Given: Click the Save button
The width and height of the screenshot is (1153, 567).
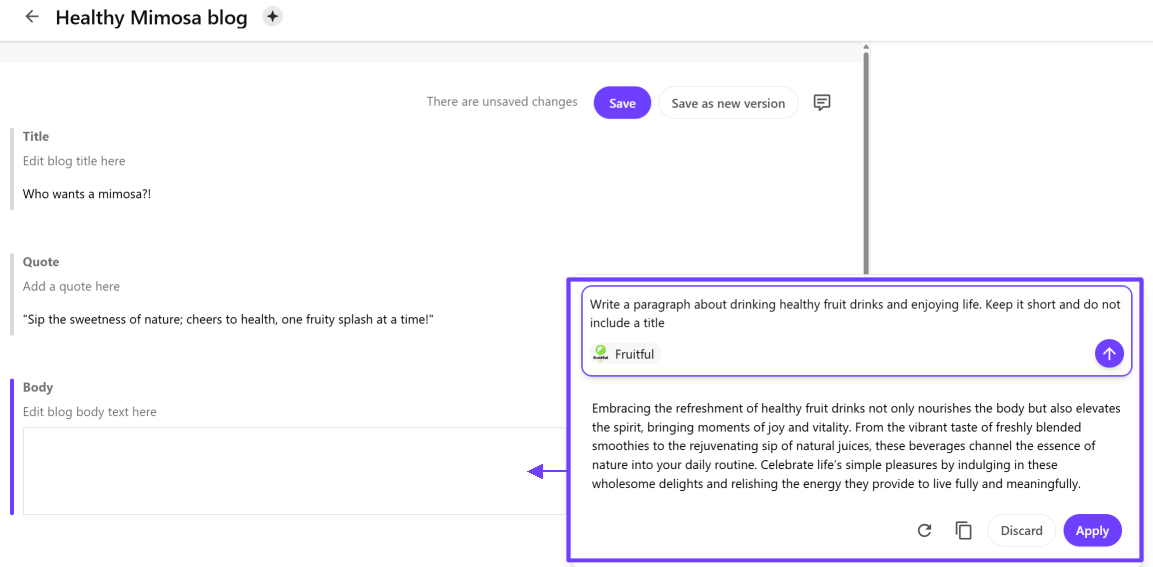Looking at the screenshot, I should tap(622, 103).
